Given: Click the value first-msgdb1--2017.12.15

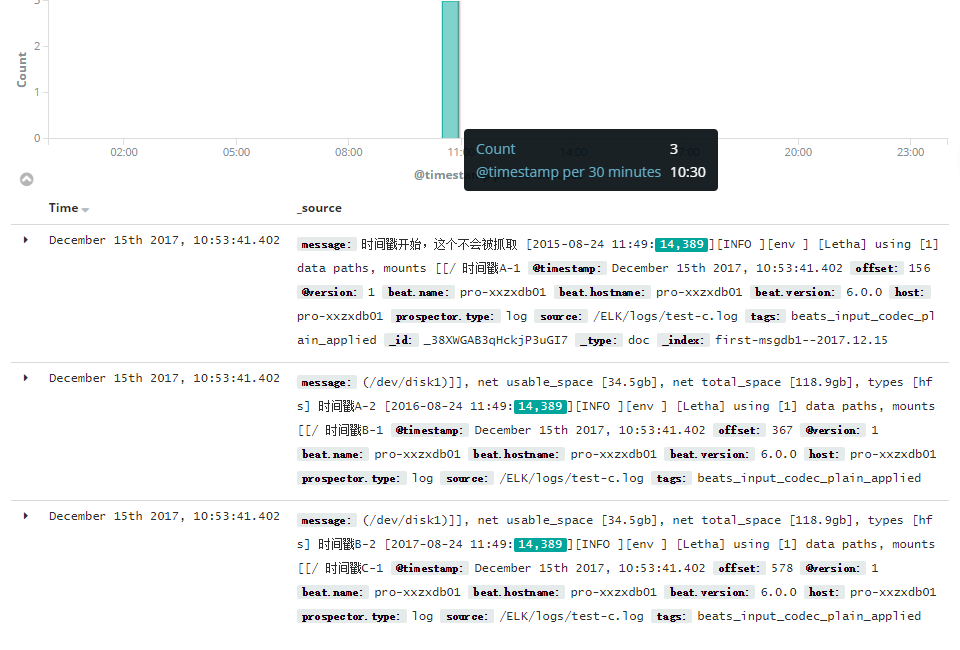Looking at the screenshot, I should point(801,340).
